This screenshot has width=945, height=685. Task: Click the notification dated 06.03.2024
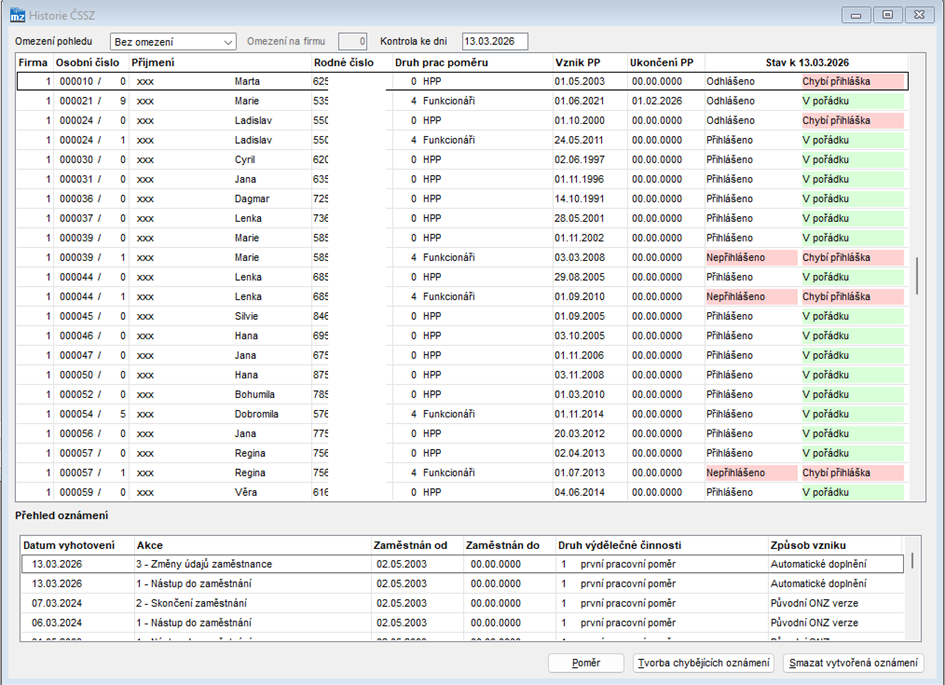(462, 623)
